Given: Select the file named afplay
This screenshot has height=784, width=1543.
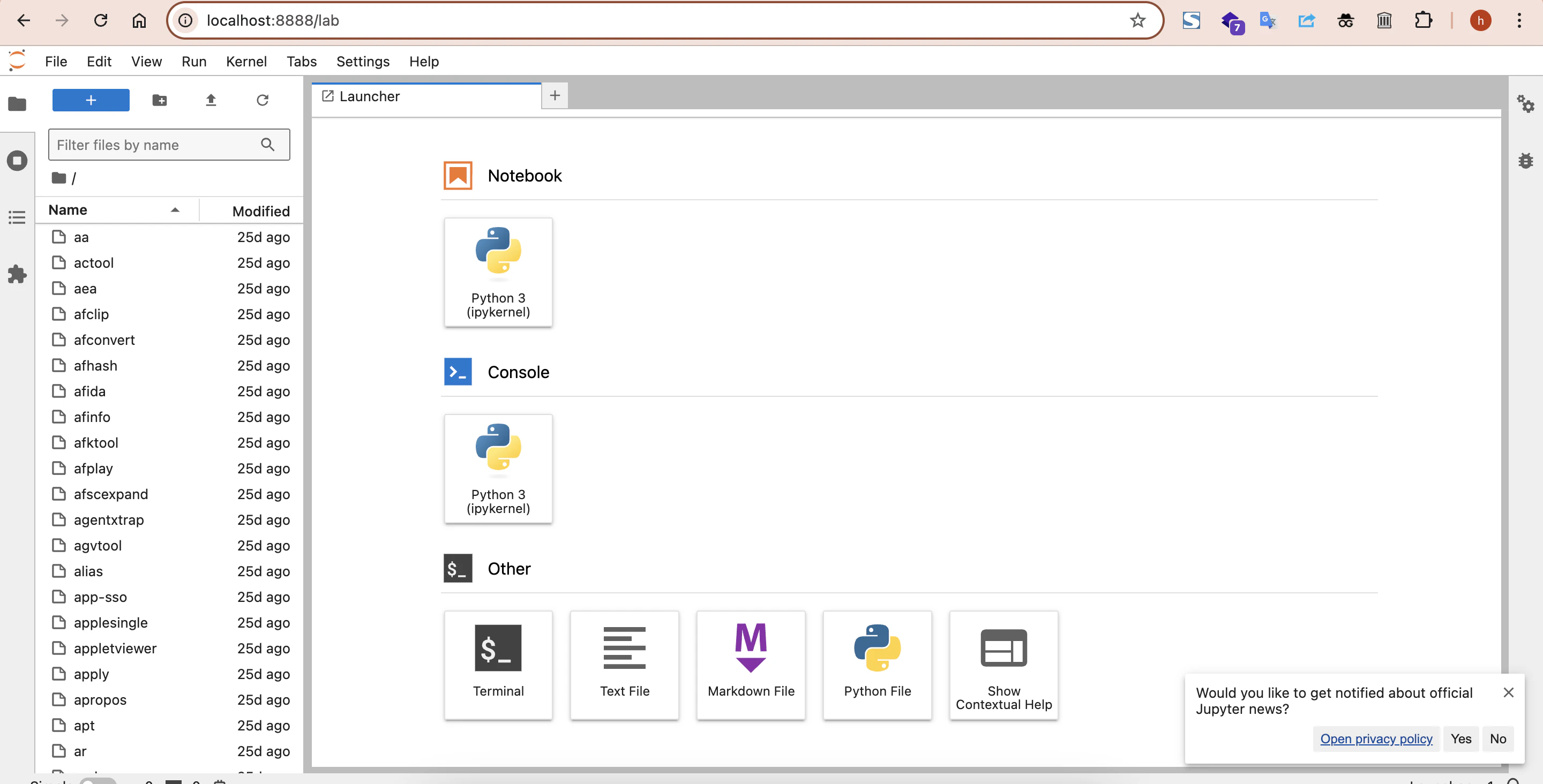Looking at the screenshot, I should pos(169,469).
